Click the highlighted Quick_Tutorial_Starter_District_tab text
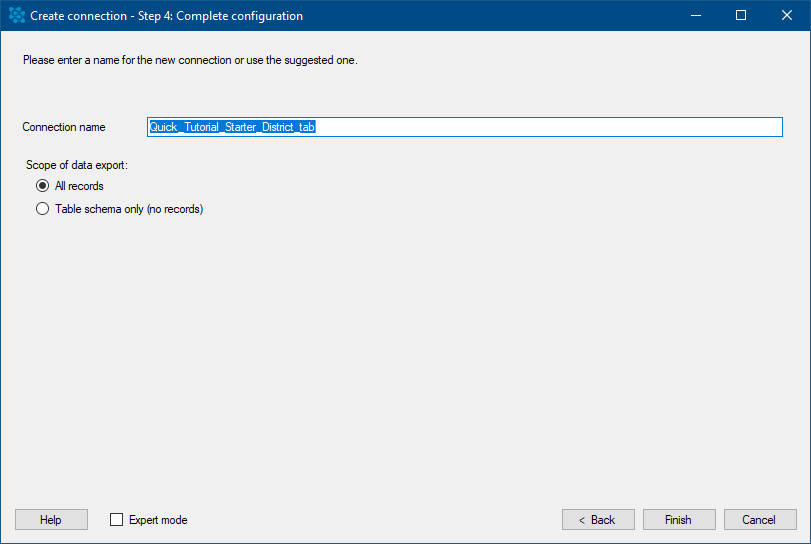Viewport: 811px width, 544px height. (232, 127)
